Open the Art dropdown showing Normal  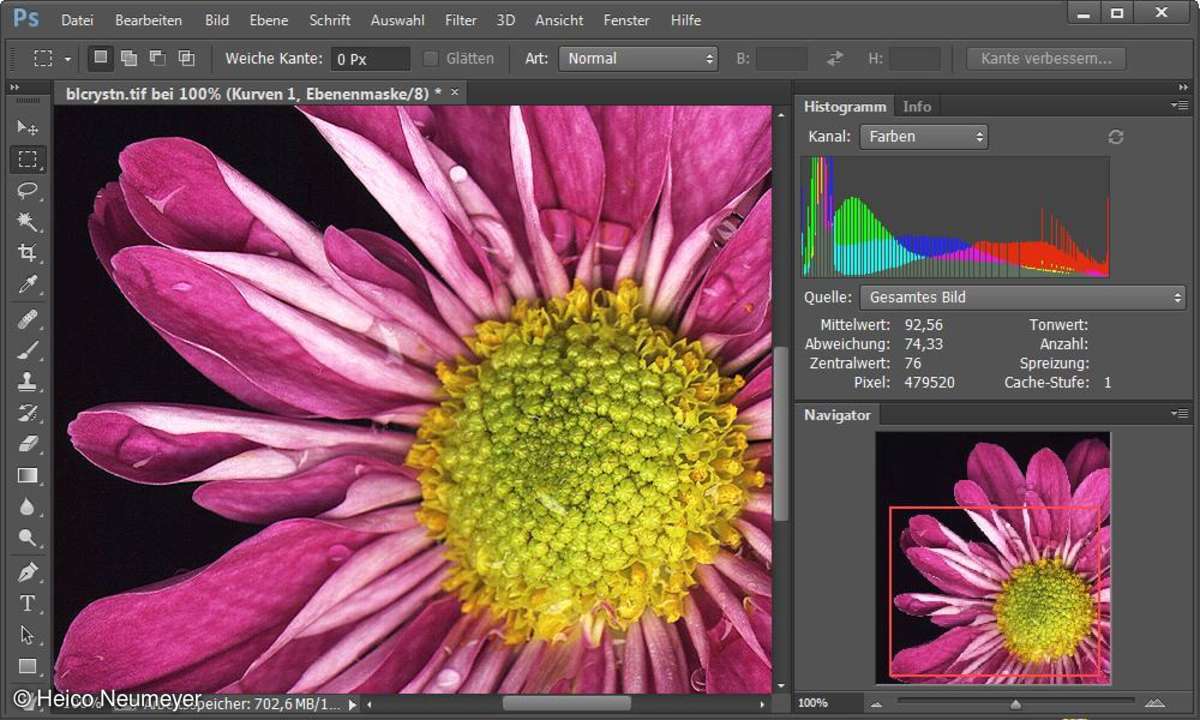click(639, 58)
